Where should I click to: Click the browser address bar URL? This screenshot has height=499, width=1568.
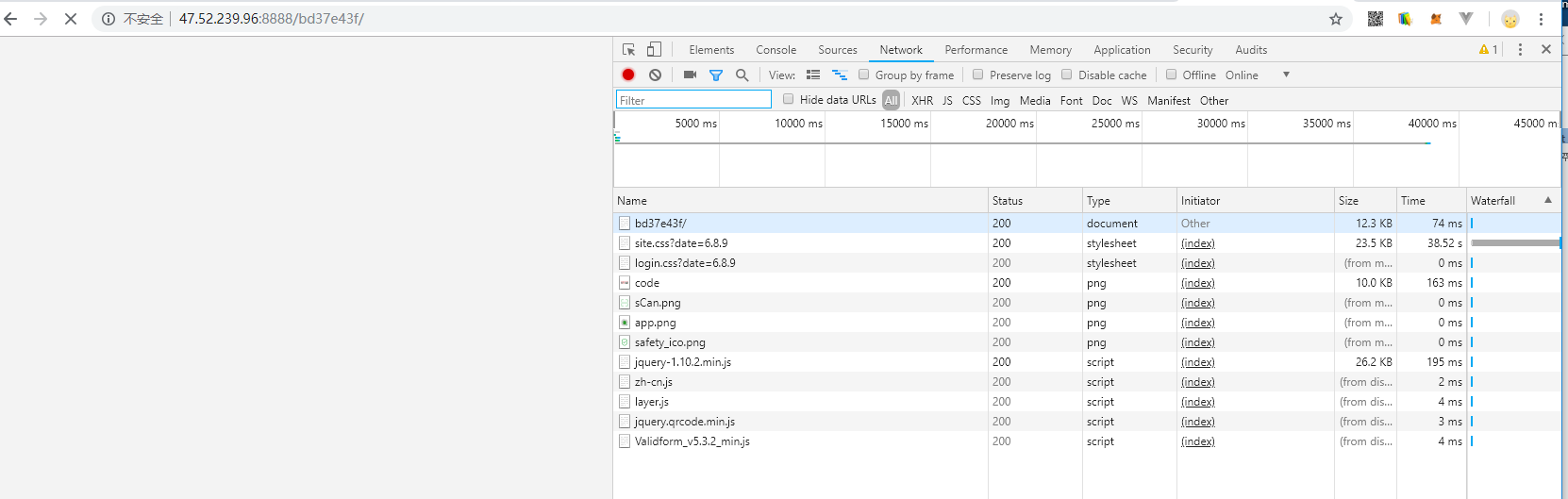[272, 19]
